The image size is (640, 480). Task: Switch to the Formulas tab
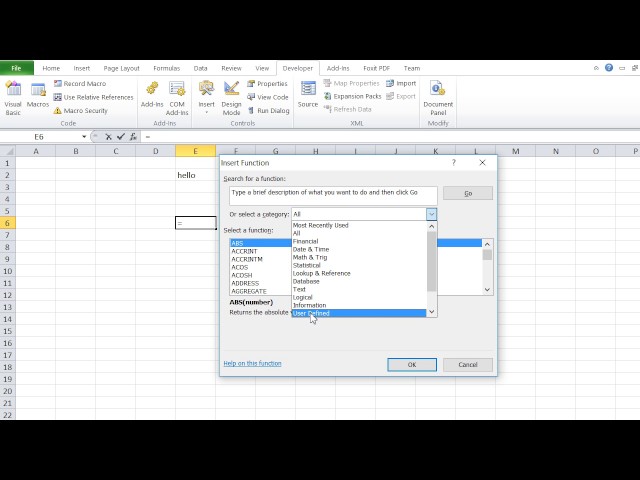click(167, 68)
